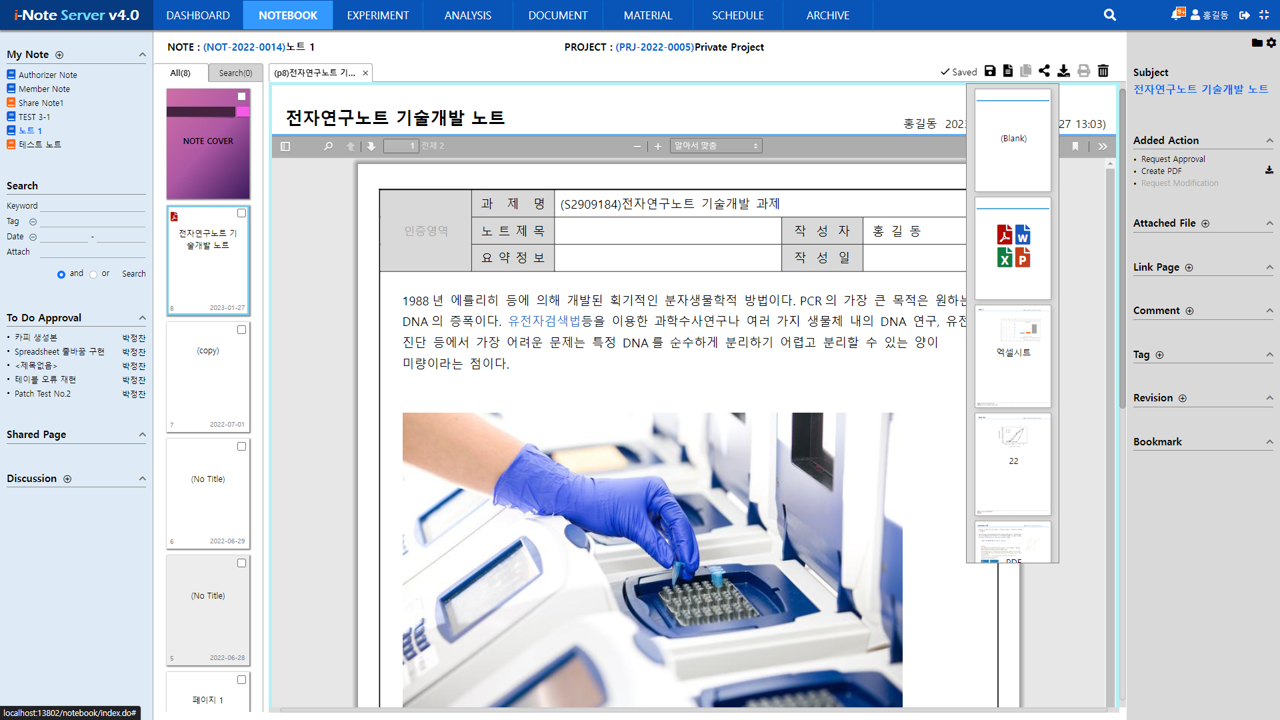Open the Share Note1 notebook
The width and height of the screenshot is (1280, 720).
click(x=41, y=103)
